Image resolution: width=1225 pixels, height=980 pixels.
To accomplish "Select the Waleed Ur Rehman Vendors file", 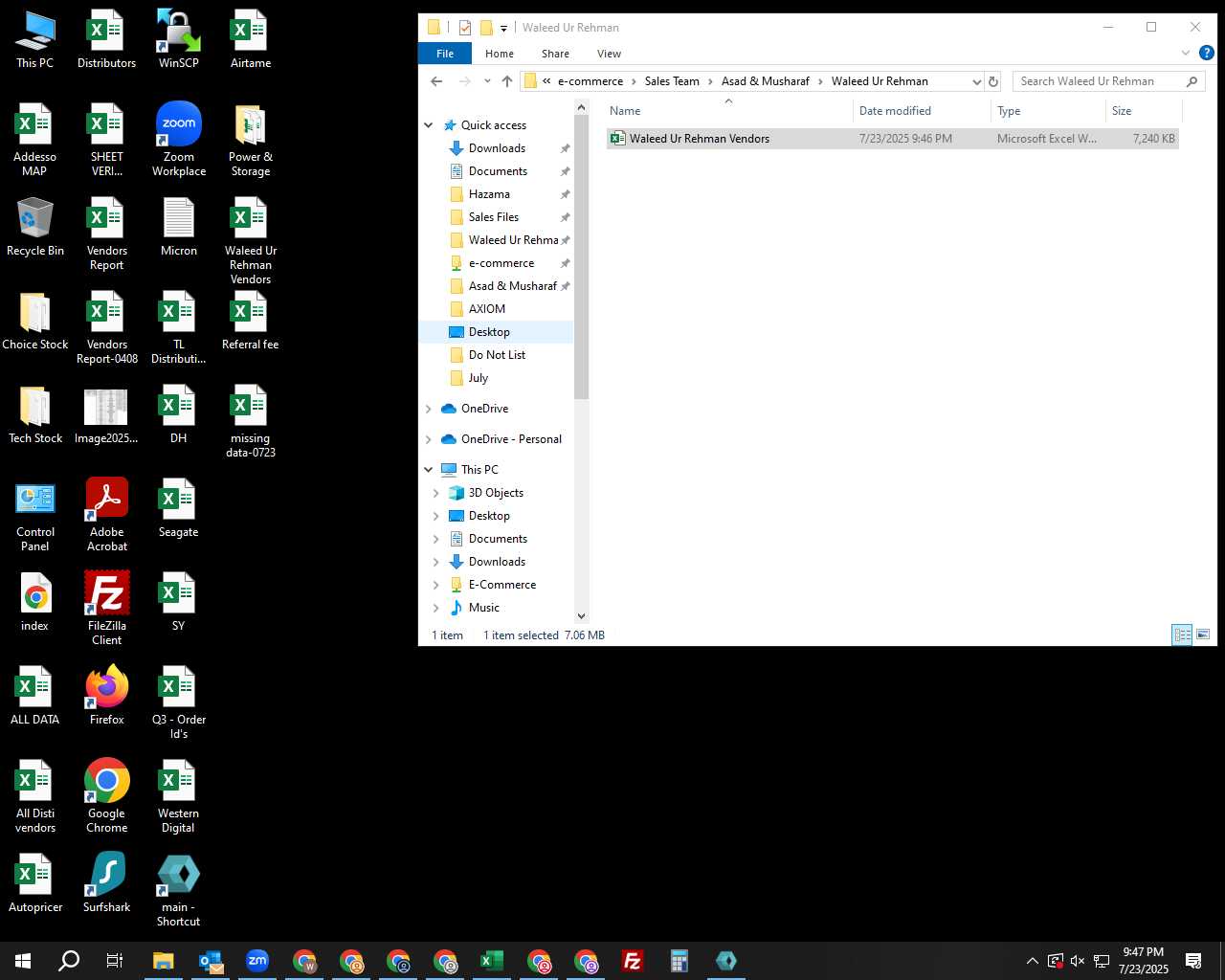I will coord(892,139).
